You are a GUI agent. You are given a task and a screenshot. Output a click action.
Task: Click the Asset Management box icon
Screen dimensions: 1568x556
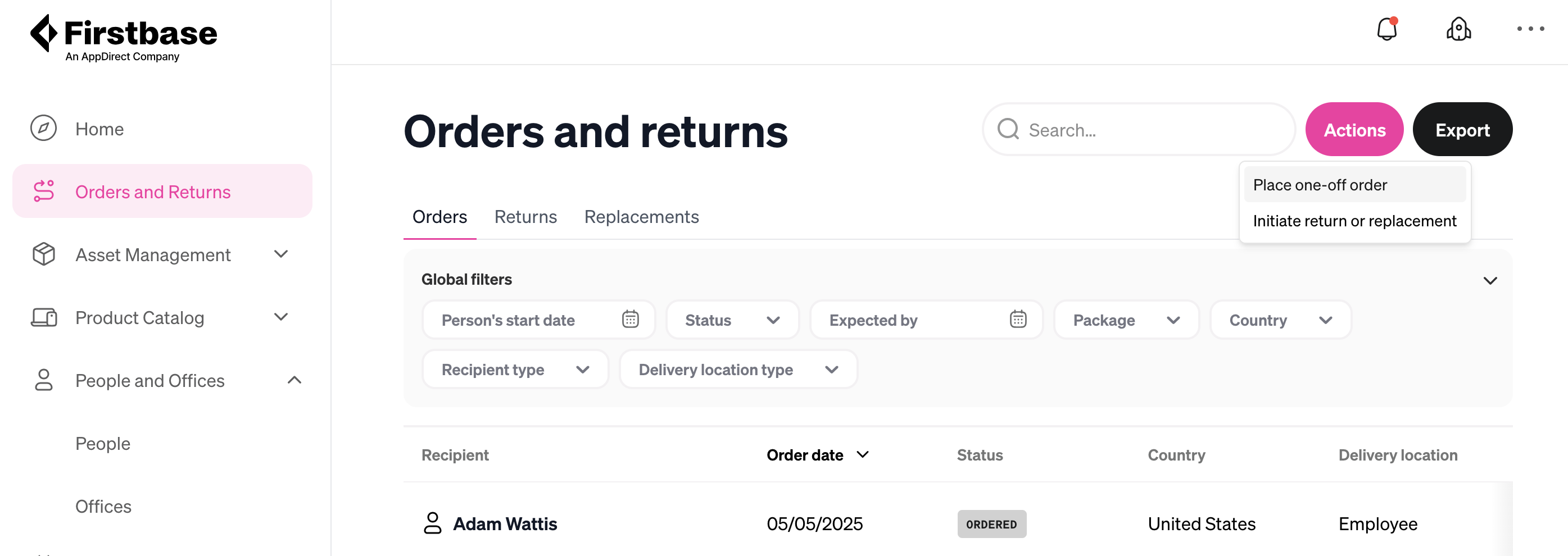43,254
